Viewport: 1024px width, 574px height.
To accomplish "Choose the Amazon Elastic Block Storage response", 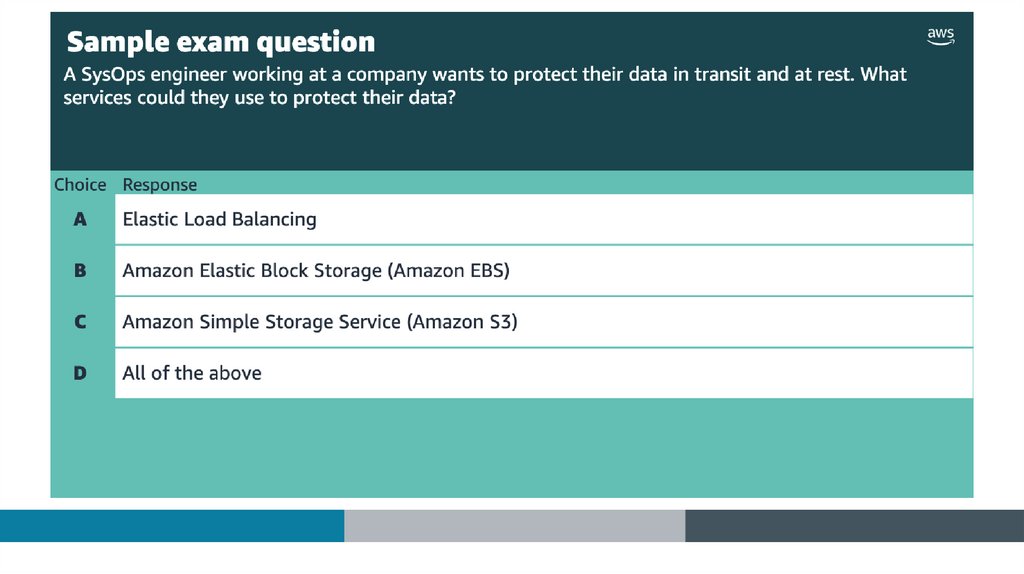I will point(316,270).
